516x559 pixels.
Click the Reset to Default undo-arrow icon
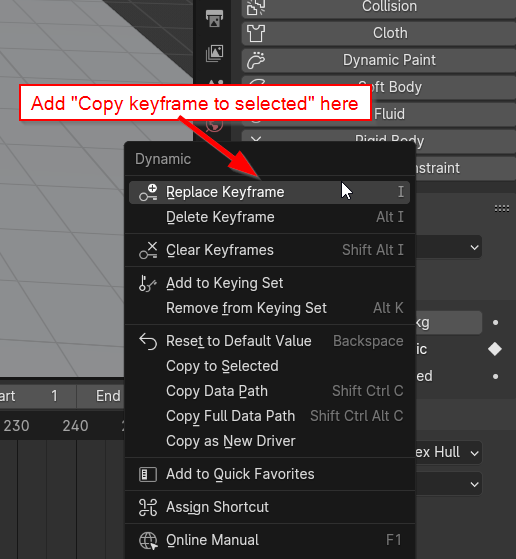[x=148, y=342]
